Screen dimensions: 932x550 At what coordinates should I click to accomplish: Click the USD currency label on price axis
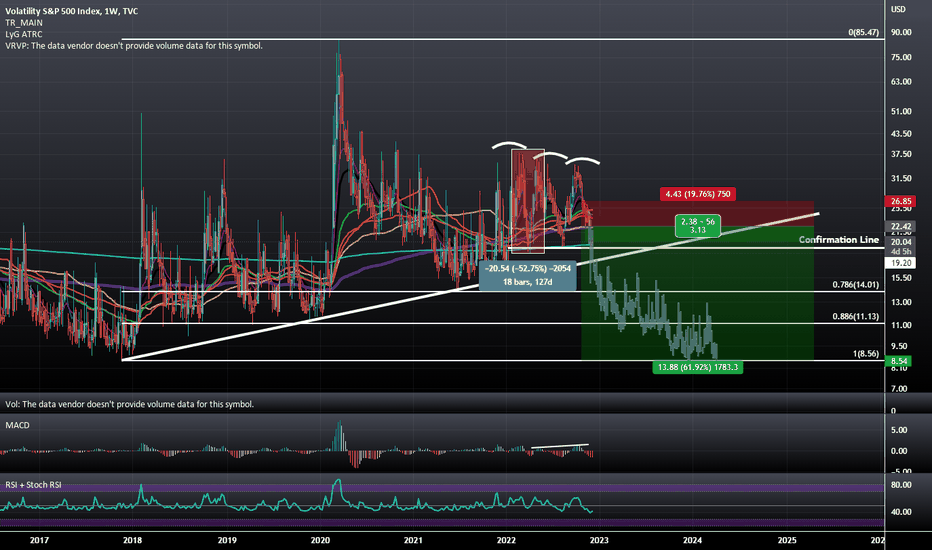(898, 9)
